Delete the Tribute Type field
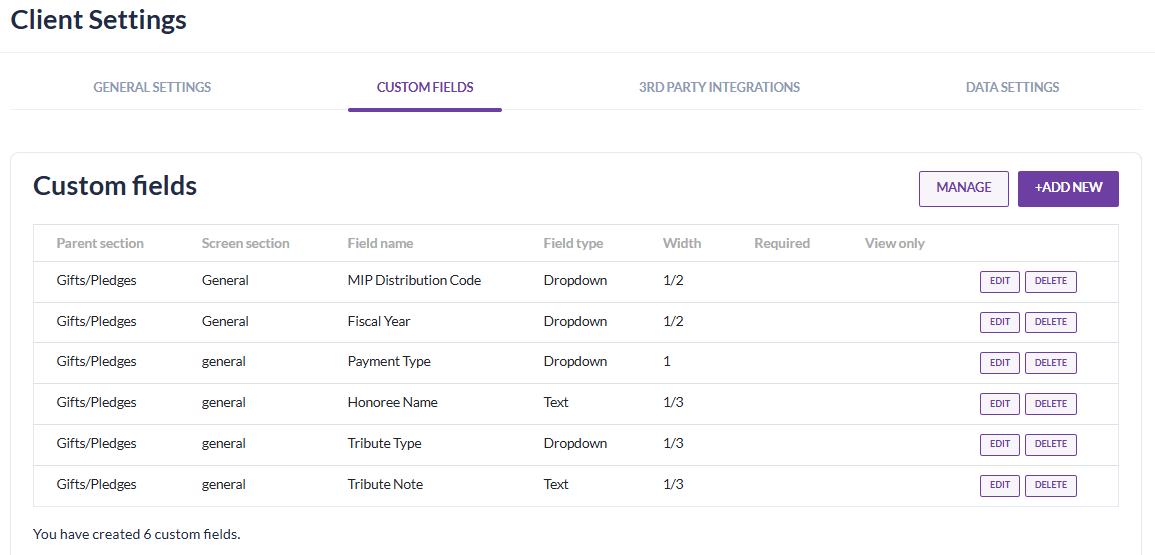This screenshot has height=555, width=1155. (1050, 444)
